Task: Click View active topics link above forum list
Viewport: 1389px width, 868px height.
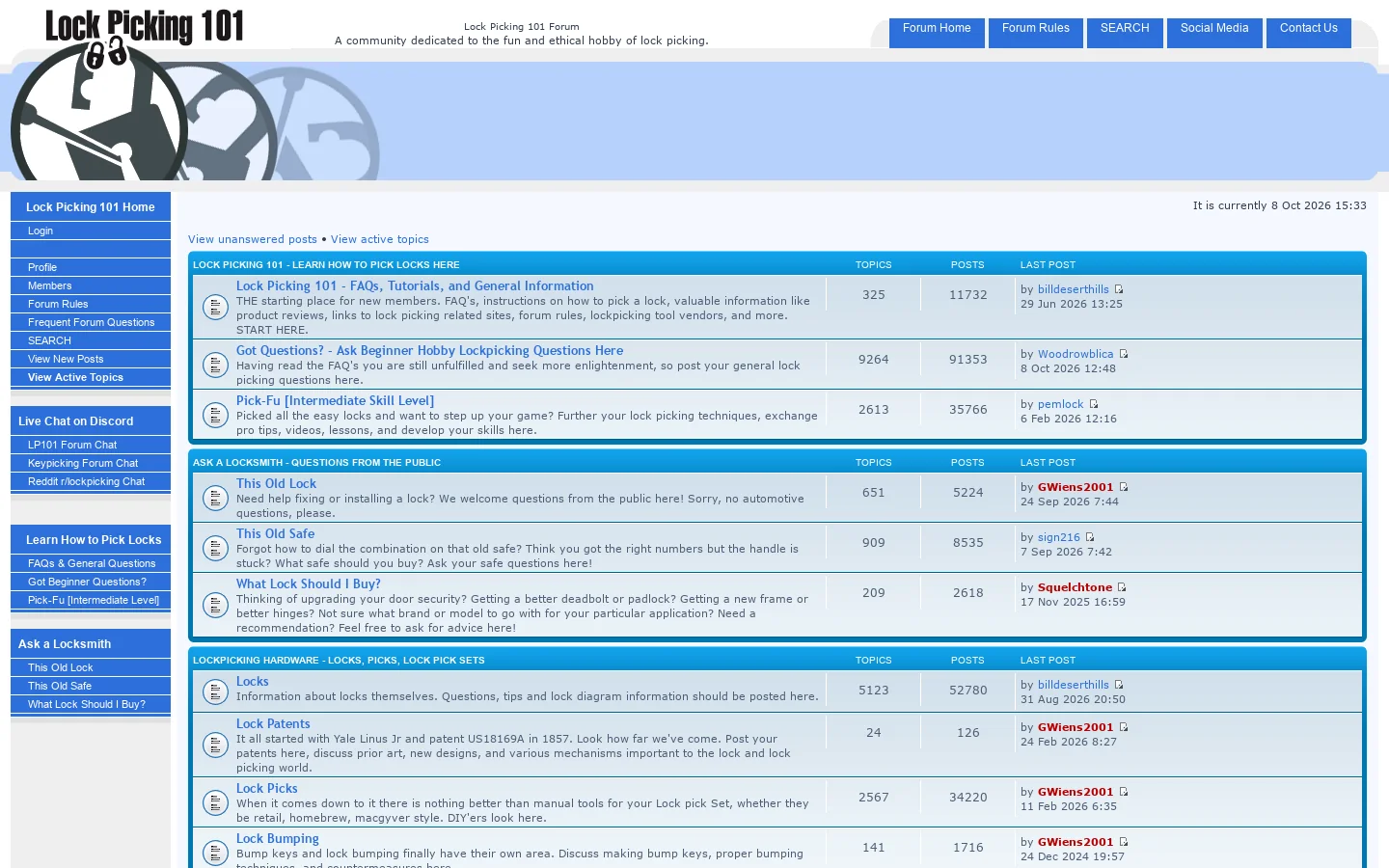Action: [x=380, y=239]
